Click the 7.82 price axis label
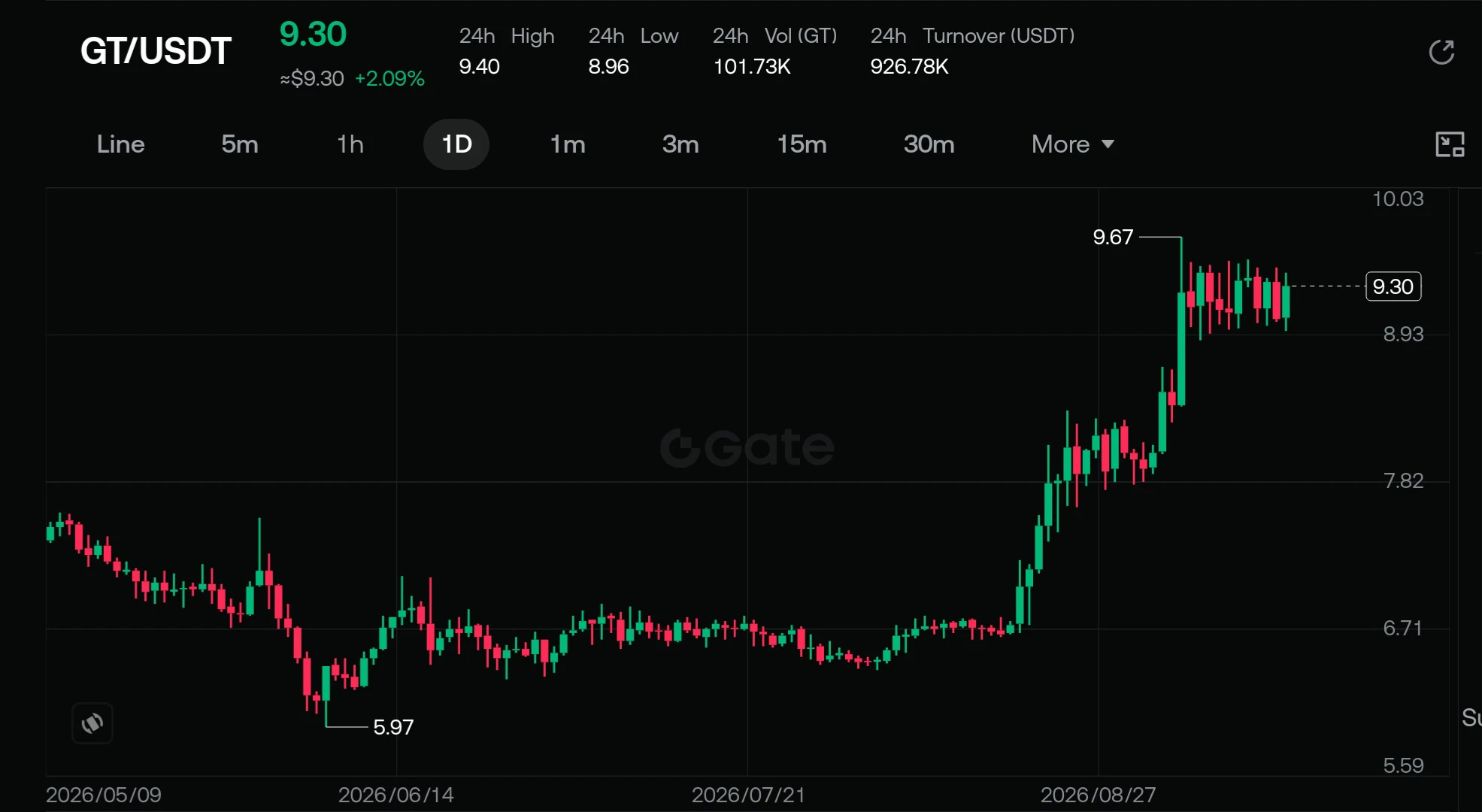The image size is (1482, 812). point(1403,480)
